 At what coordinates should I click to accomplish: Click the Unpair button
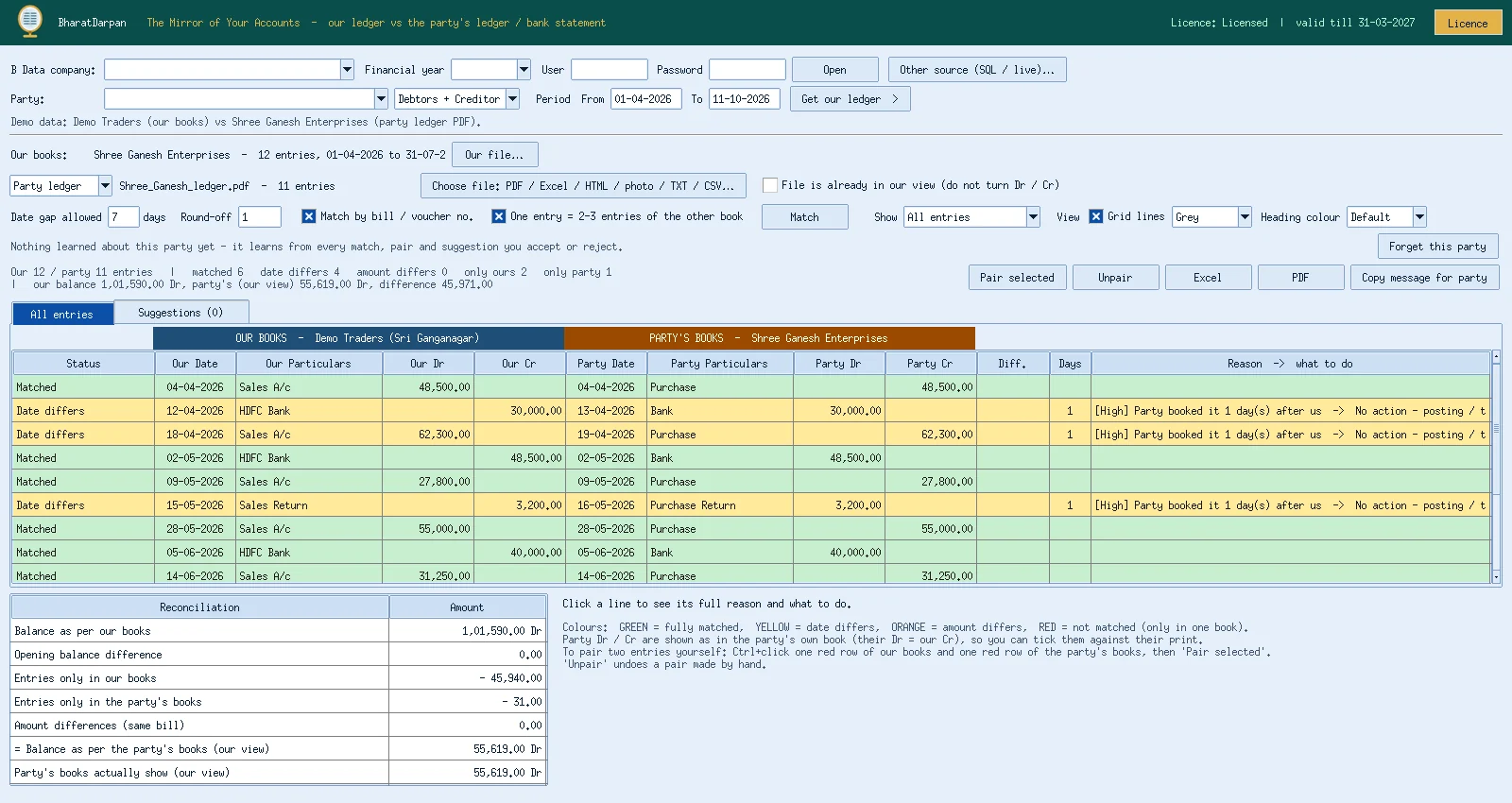1115,278
